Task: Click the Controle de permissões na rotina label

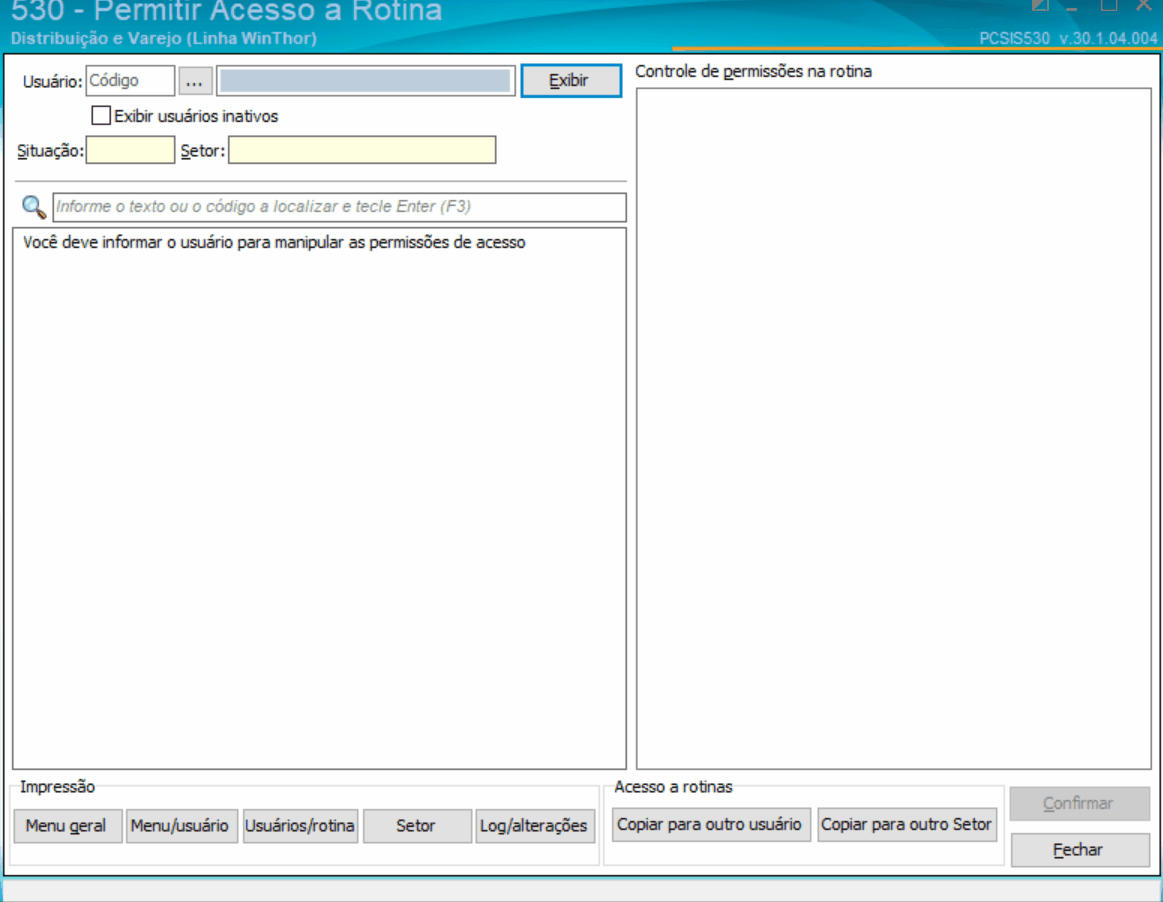Action: 754,72
